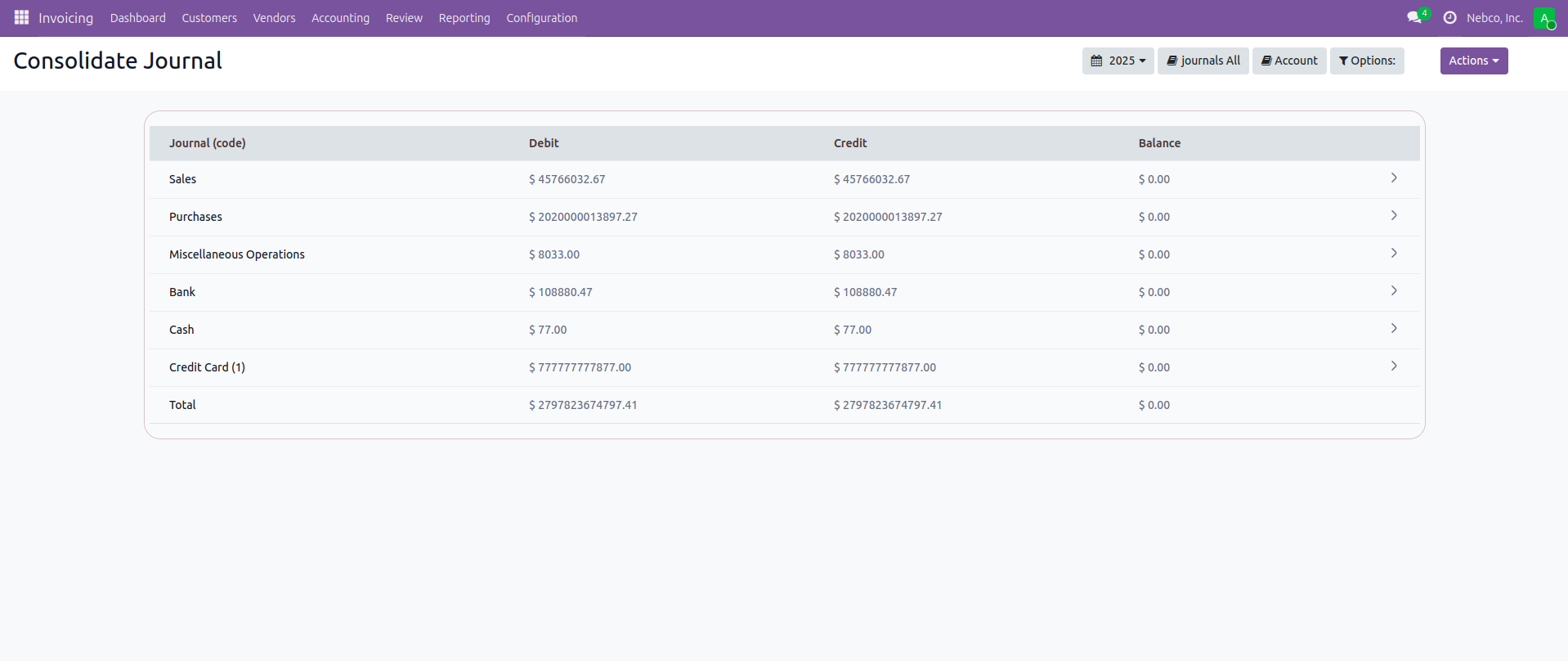The height and width of the screenshot is (661, 1568).
Task: Open the Customers menu
Action: pos(209,18)
